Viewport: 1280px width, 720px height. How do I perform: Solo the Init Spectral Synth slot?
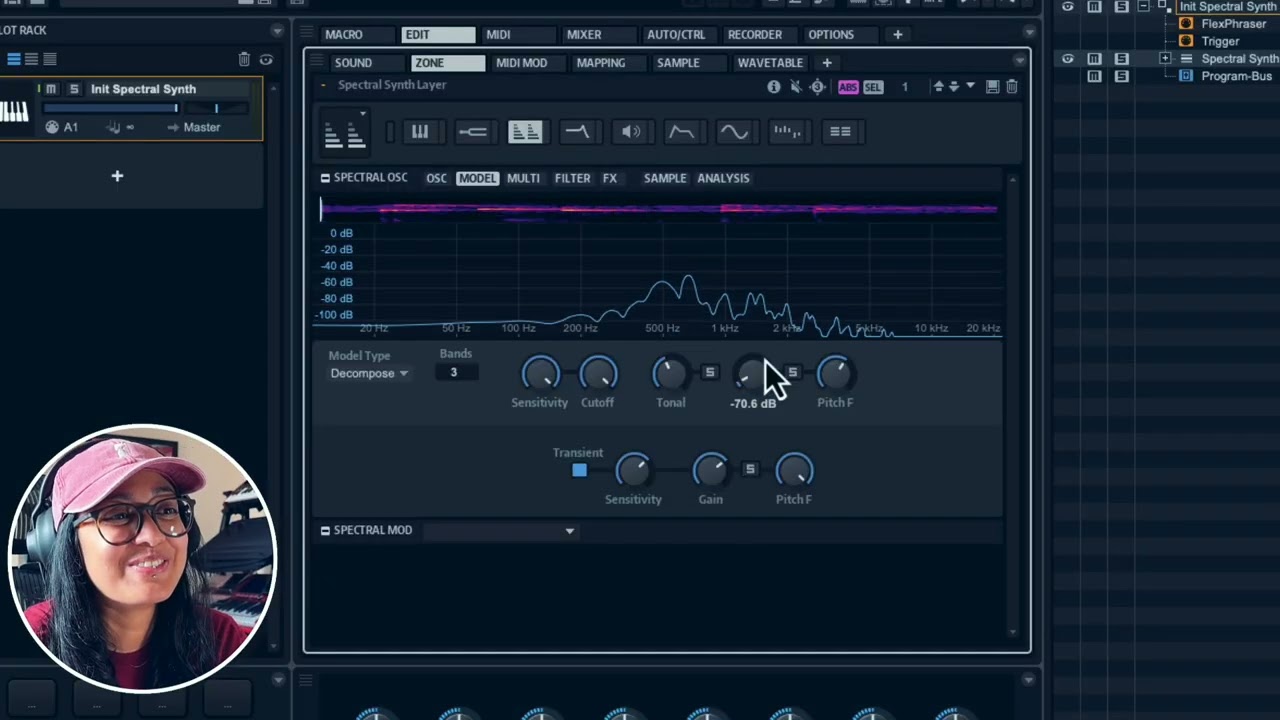[x=73, y=89]
